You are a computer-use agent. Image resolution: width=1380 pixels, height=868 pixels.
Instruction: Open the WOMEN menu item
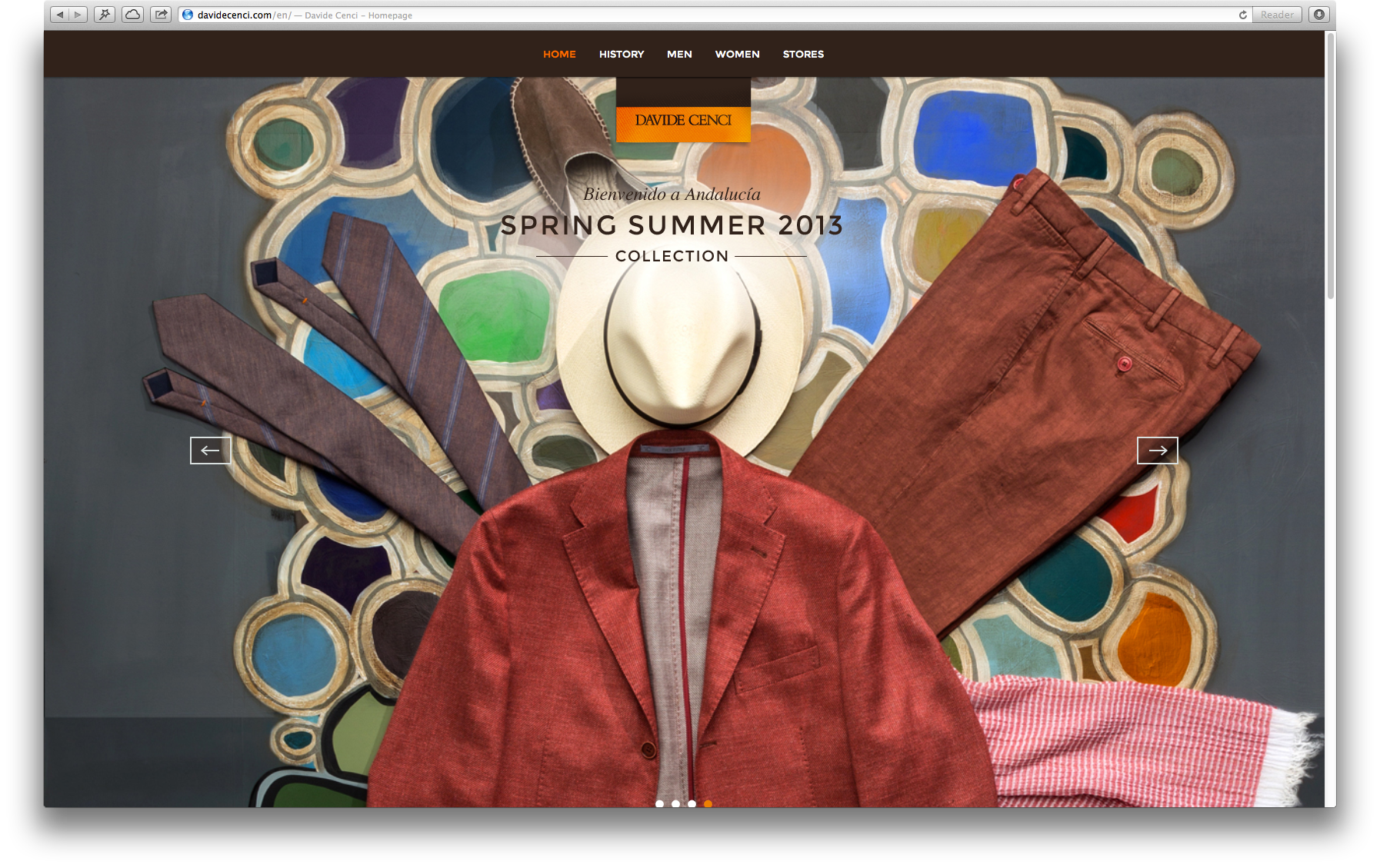[x=737, y=54]
